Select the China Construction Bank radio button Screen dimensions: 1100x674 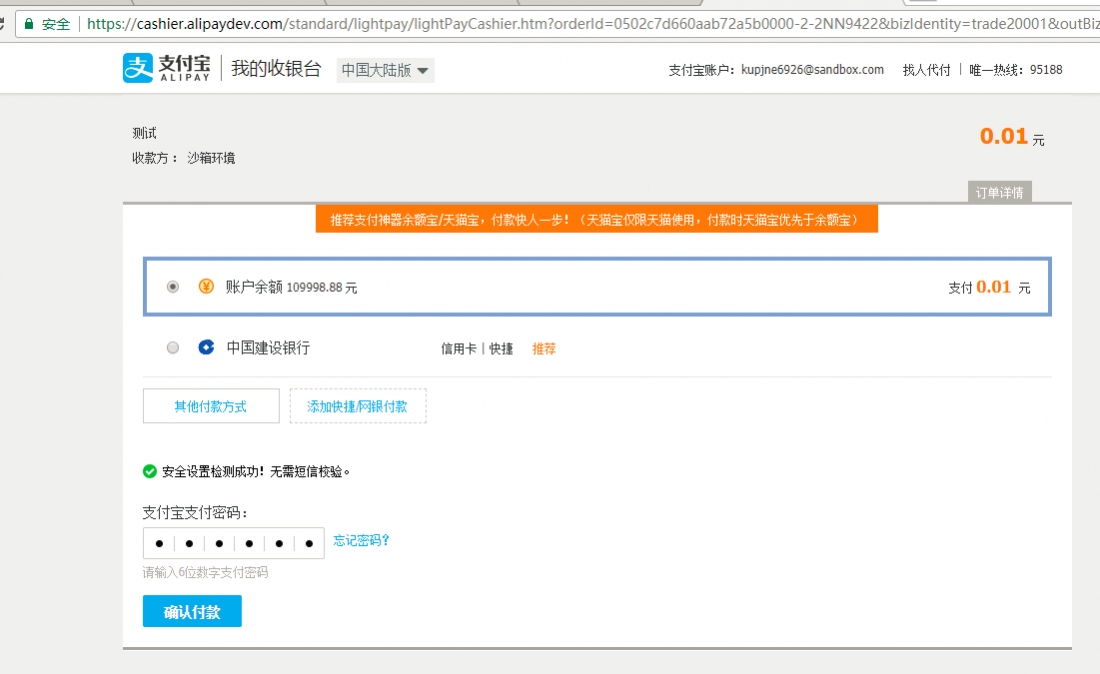pos(173,347)
